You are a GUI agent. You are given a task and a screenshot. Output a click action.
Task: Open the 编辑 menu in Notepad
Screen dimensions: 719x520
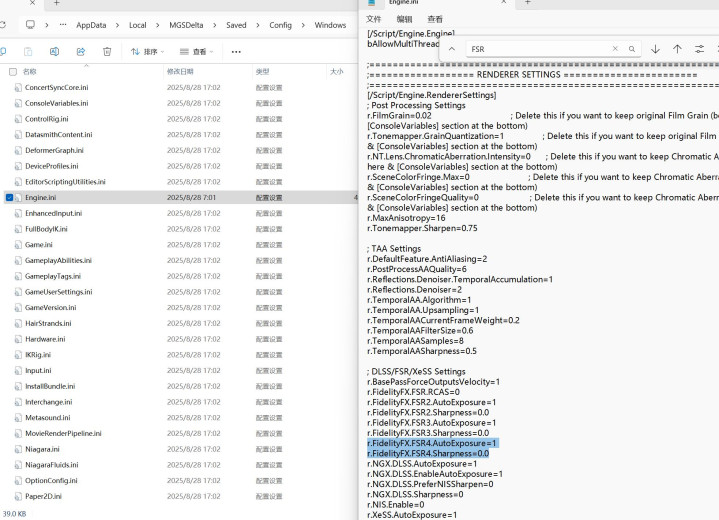click(x=404, y=19)
